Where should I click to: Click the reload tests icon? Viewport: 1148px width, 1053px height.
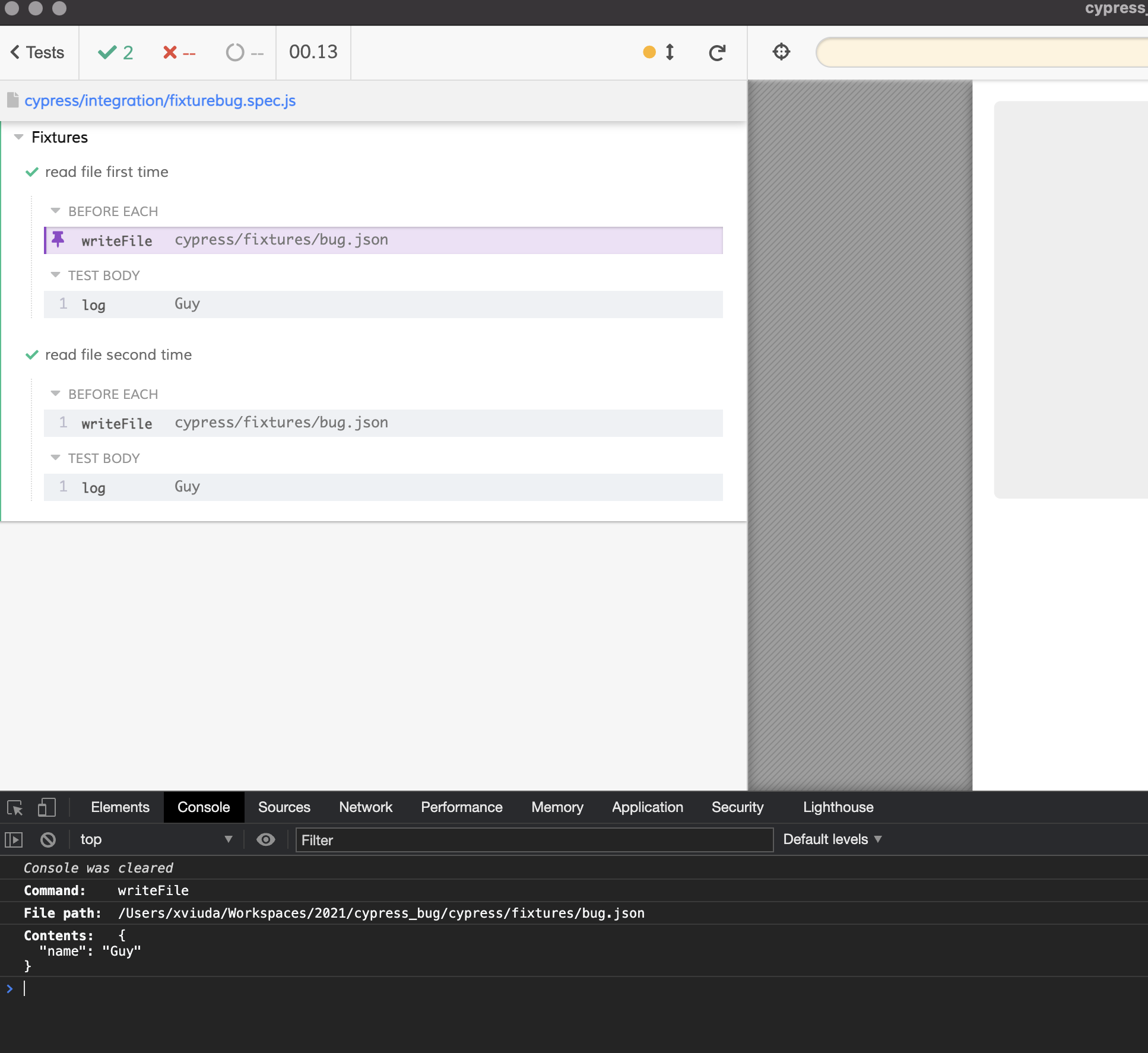717,53
